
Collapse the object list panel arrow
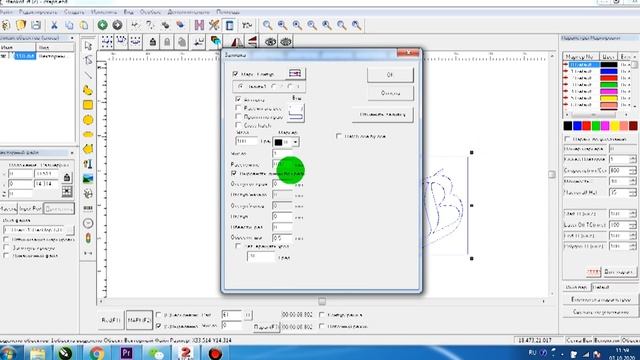coord(72,38)
